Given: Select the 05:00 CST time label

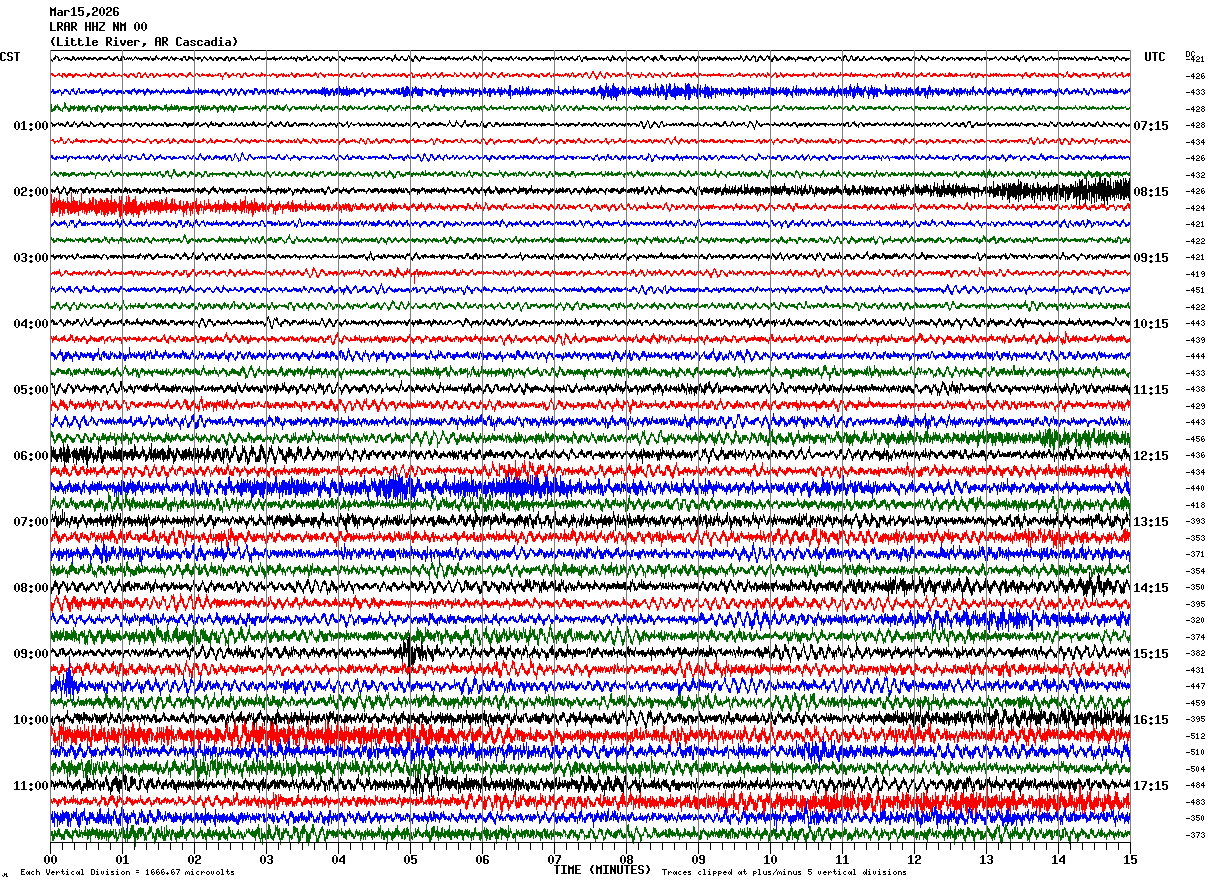Looking at the screenshot, I should 30,390.
